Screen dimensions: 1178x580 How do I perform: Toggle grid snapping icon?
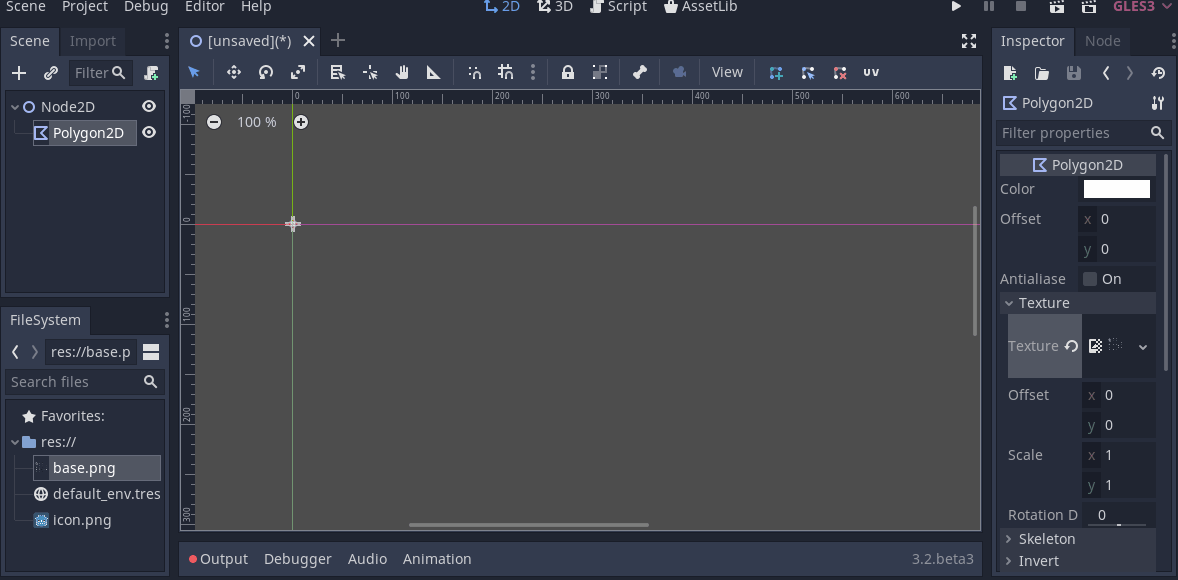pos(506,72)
